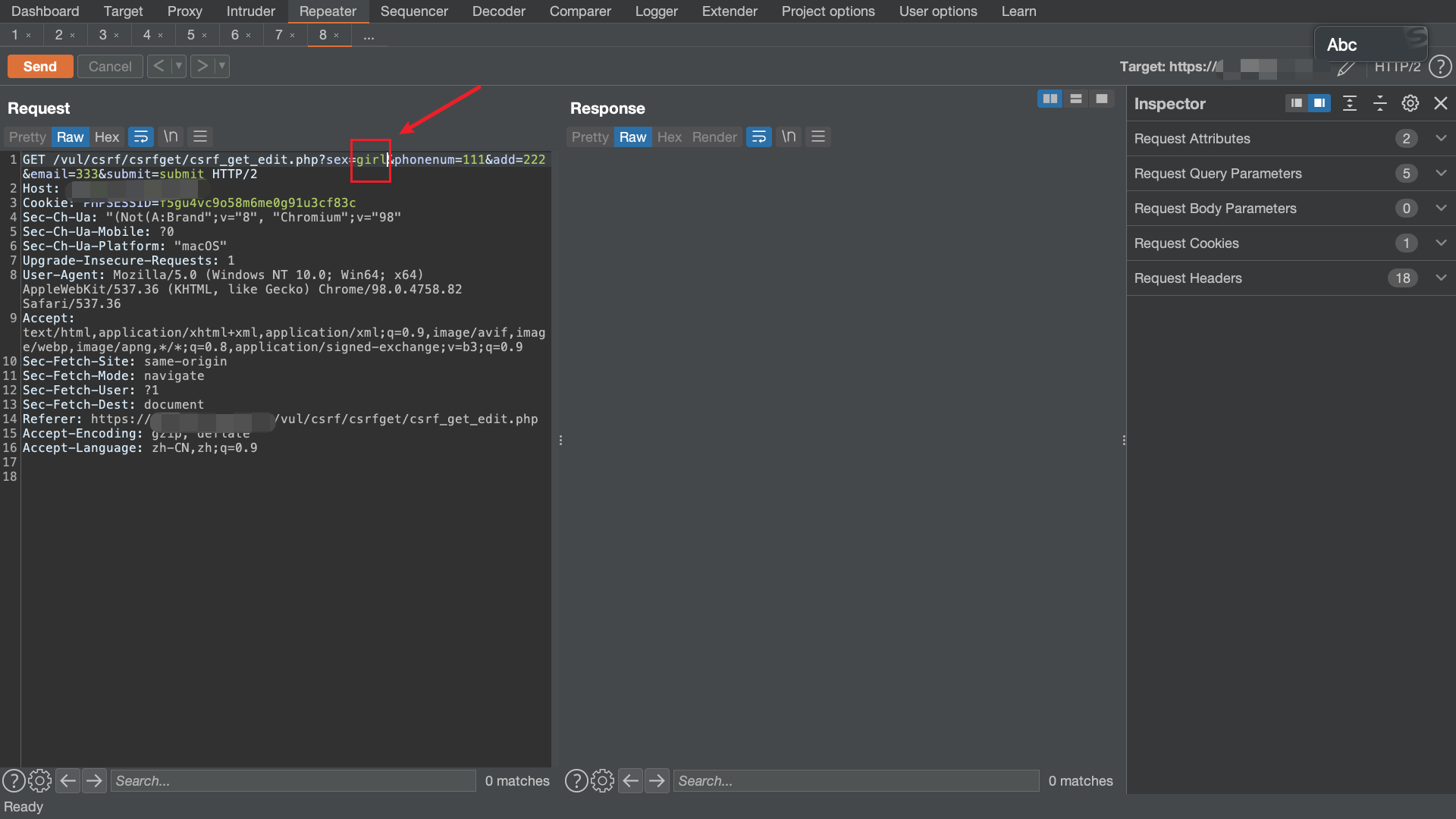The image size is (1456, 819).
Task: Show more Repeater tabs via ellipsis
Action: point(369,36)
